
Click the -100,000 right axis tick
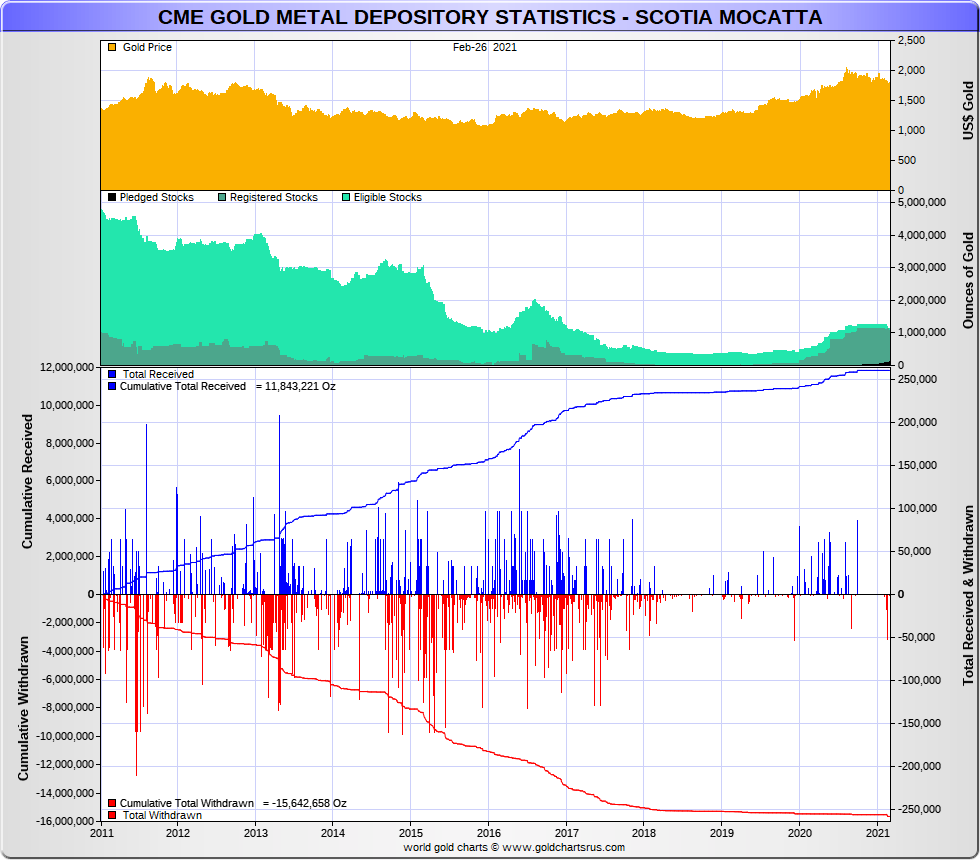[x=919, y=680]
